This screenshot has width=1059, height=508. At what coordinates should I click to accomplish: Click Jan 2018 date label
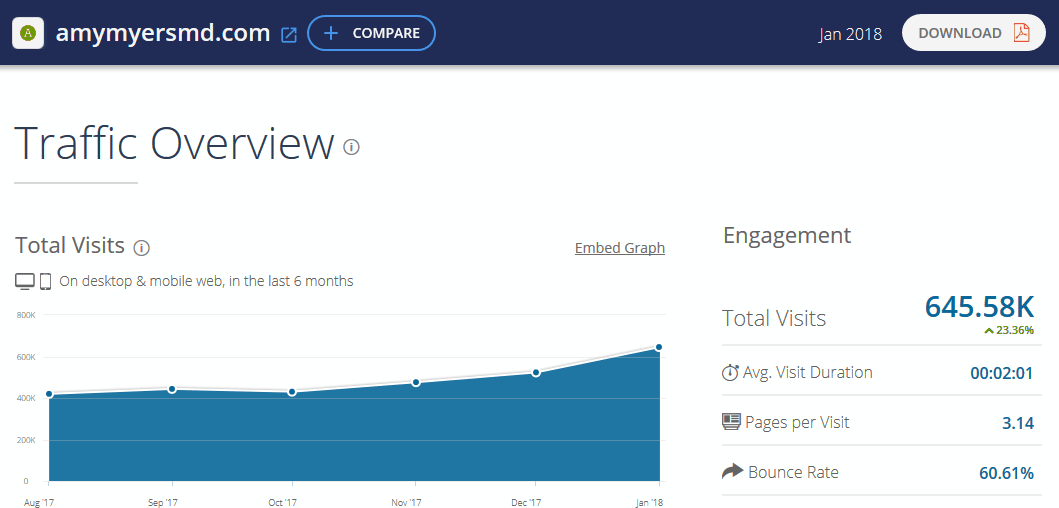(850, 34)
